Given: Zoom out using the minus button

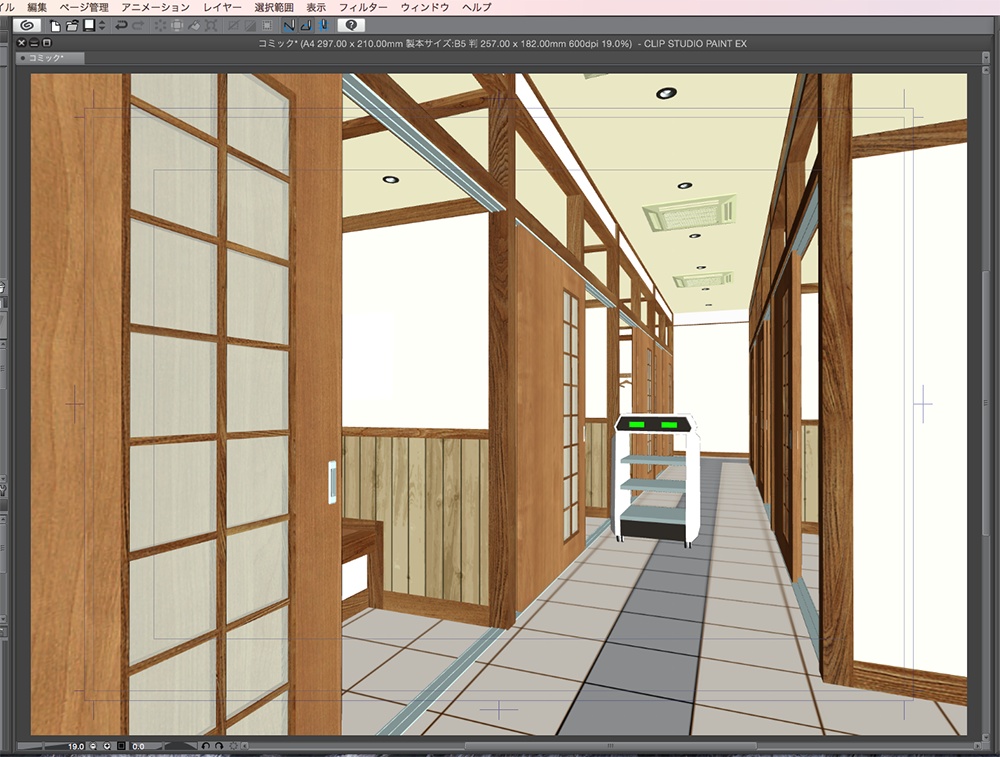Looking at the screenshot, I should point(93,746).
